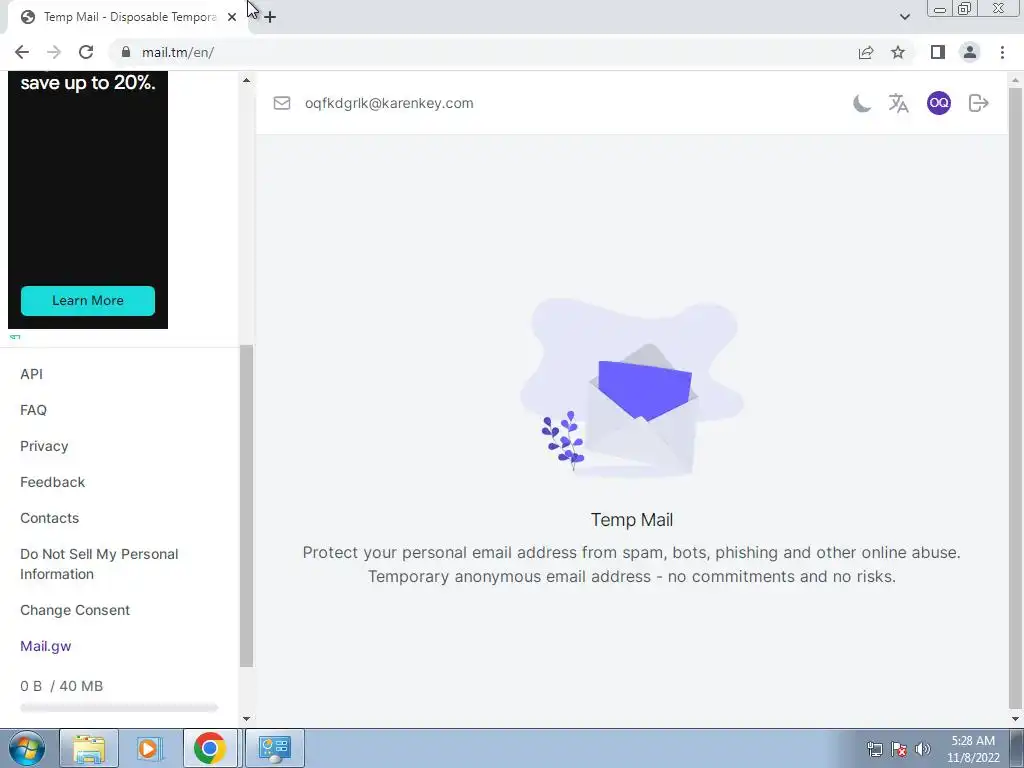Open the Change Consent link
The height and width of the screenshot is (768, 1024).
click(75, 610)
